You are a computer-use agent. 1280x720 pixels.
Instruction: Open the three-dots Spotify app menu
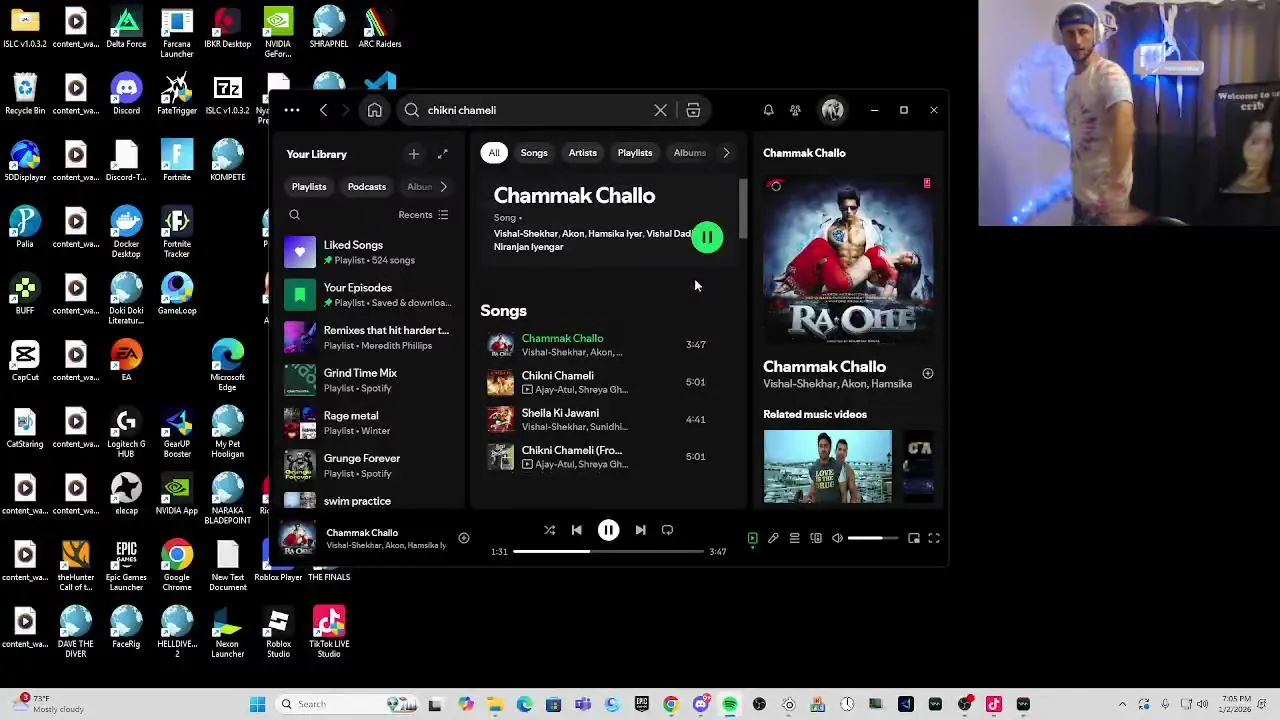[291, 110]
